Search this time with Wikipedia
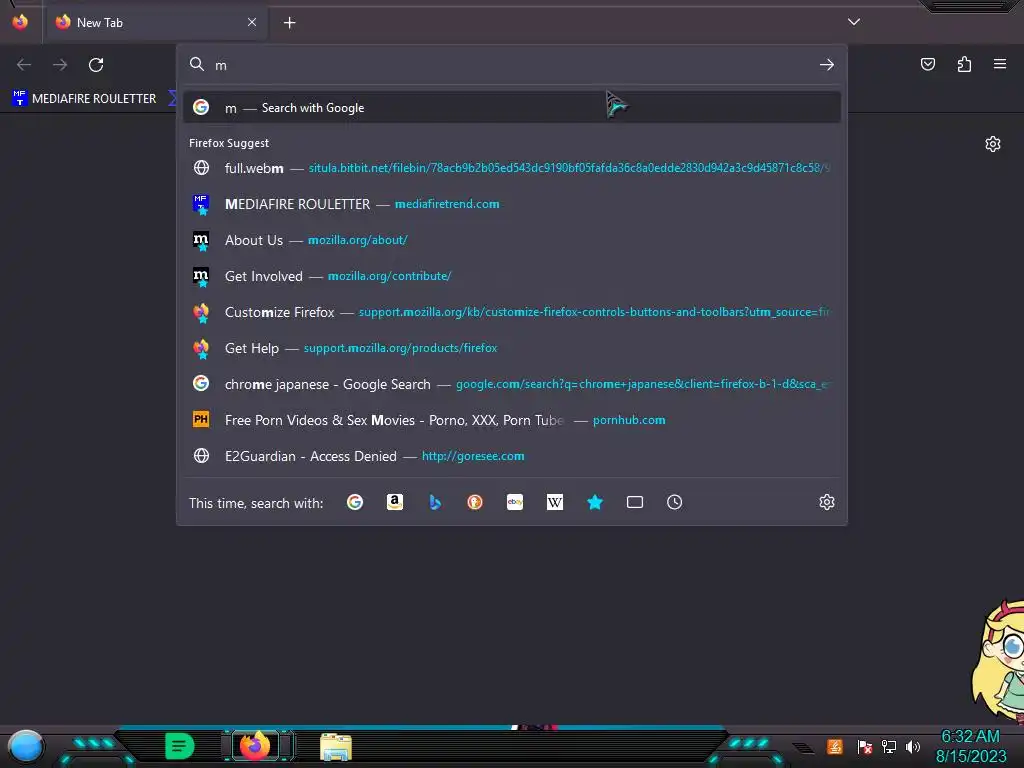1024x768 pixels. coord(554,502)
